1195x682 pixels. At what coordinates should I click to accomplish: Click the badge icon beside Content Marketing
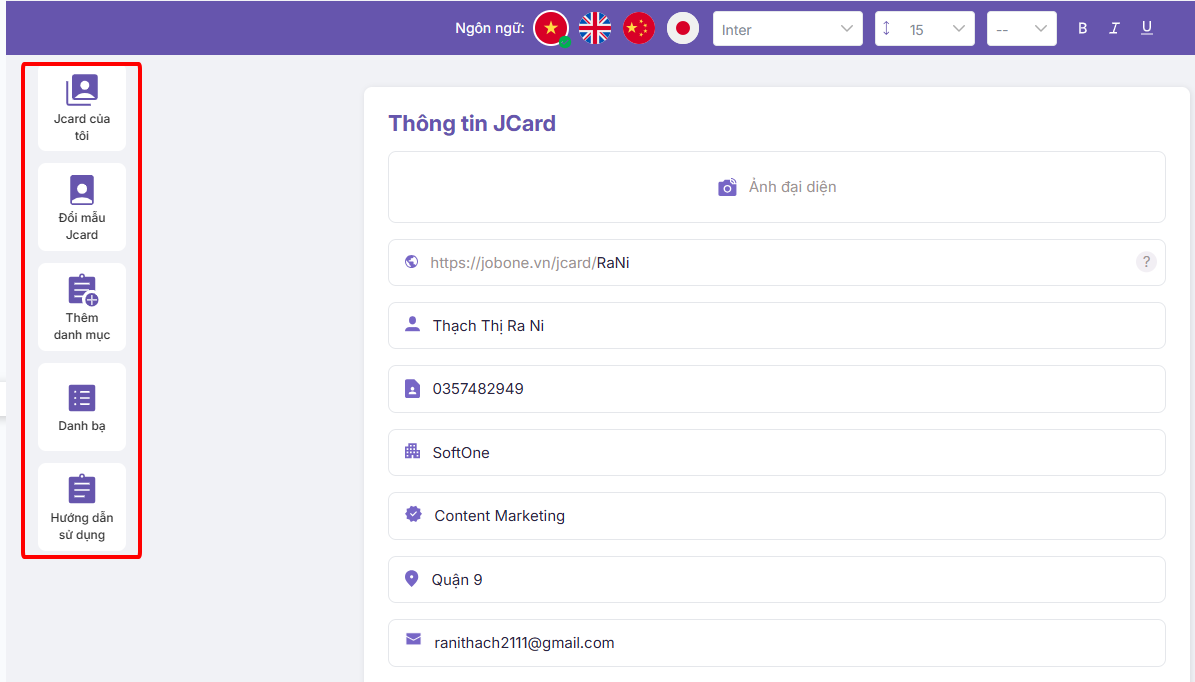coord(413,514)
